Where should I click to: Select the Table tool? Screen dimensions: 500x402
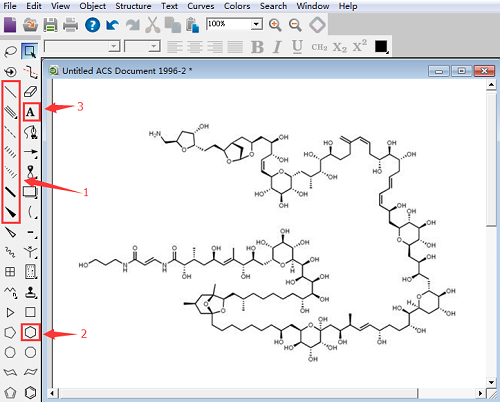coord(10,272)
